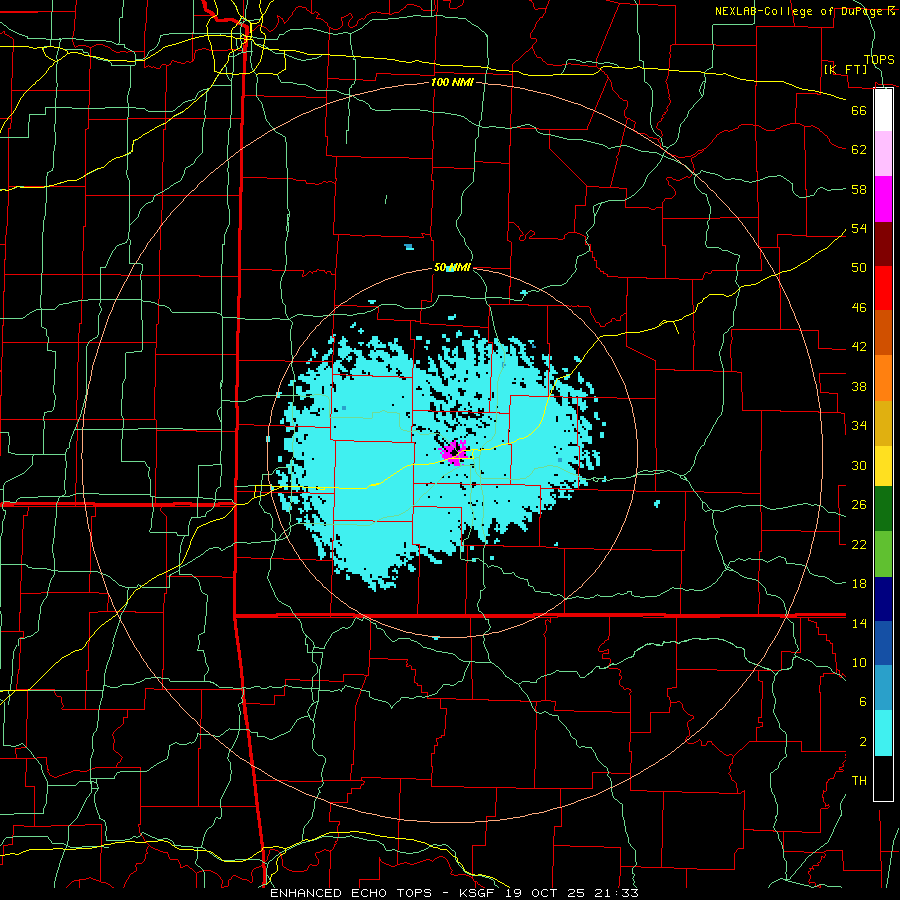Click the KSGF radar site identifier
The height and width of the screenshot is (900, 900).
[476, 893]
